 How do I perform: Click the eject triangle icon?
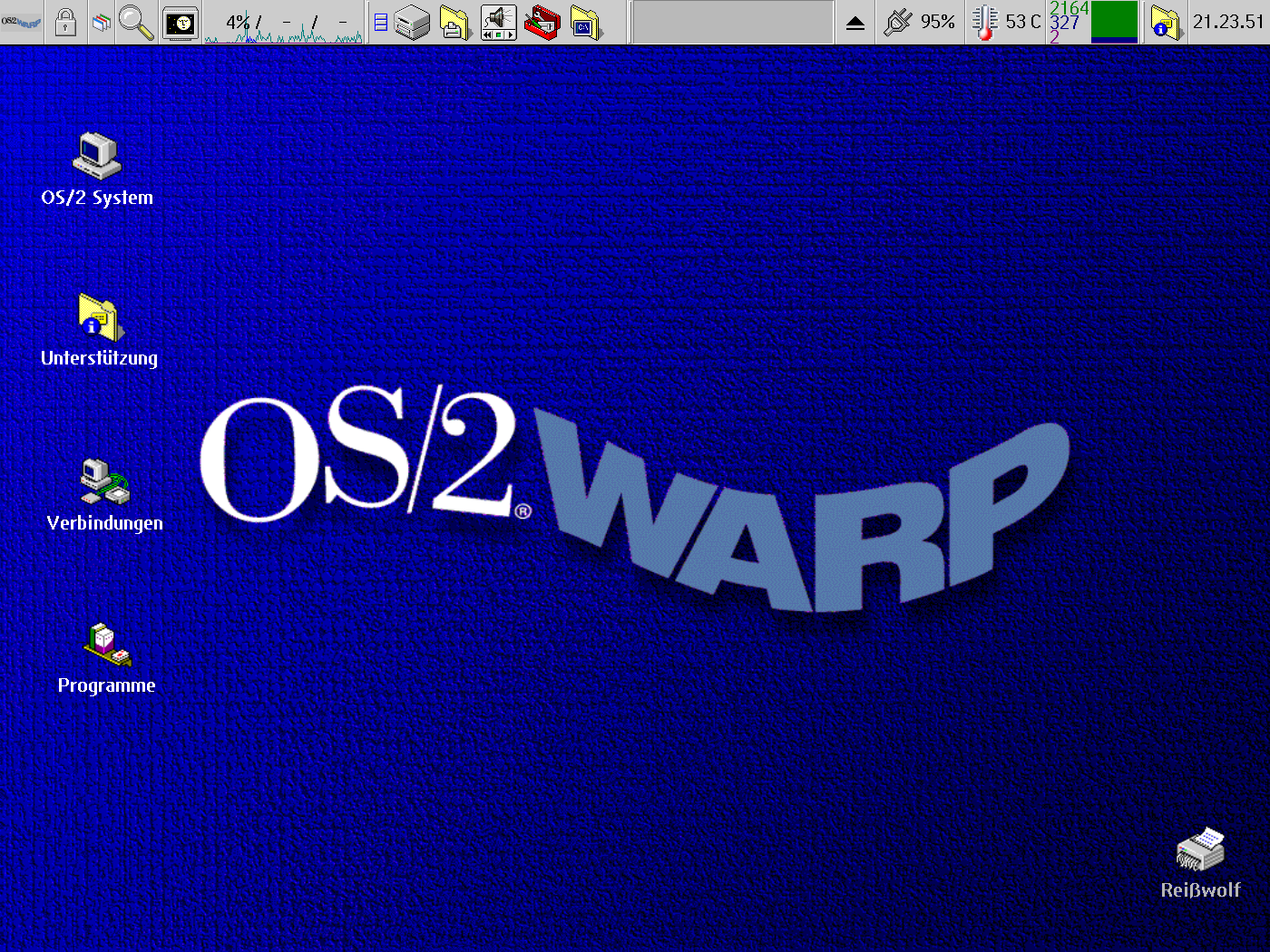coord(855,24)
